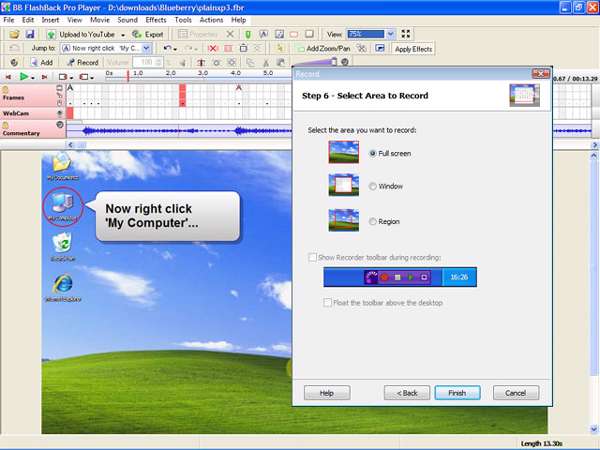The width and height of the screenshot is (600, 450).
Task: Select the Full screen radio option
Action: click(372, 153)
